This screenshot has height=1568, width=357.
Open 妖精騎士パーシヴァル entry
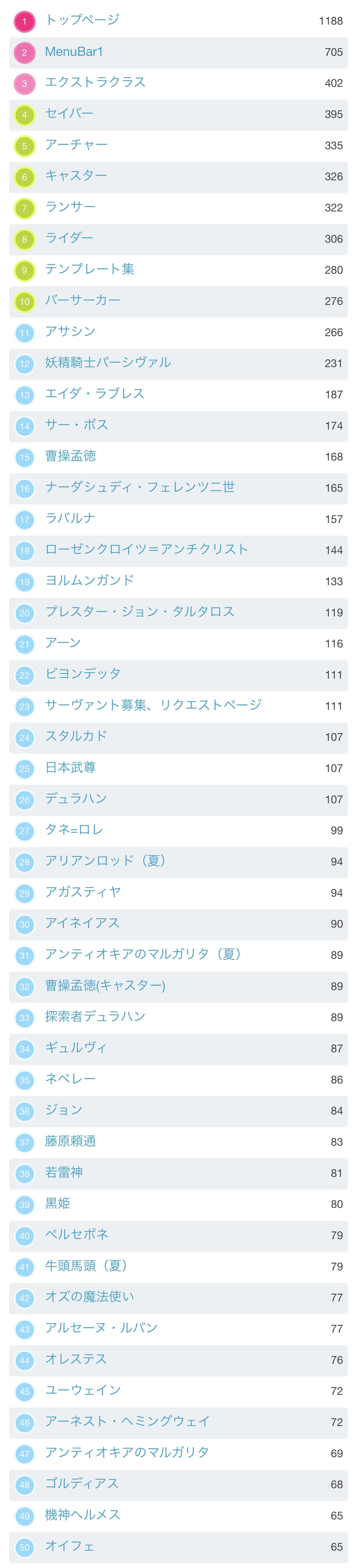click(x=108, y=363)
